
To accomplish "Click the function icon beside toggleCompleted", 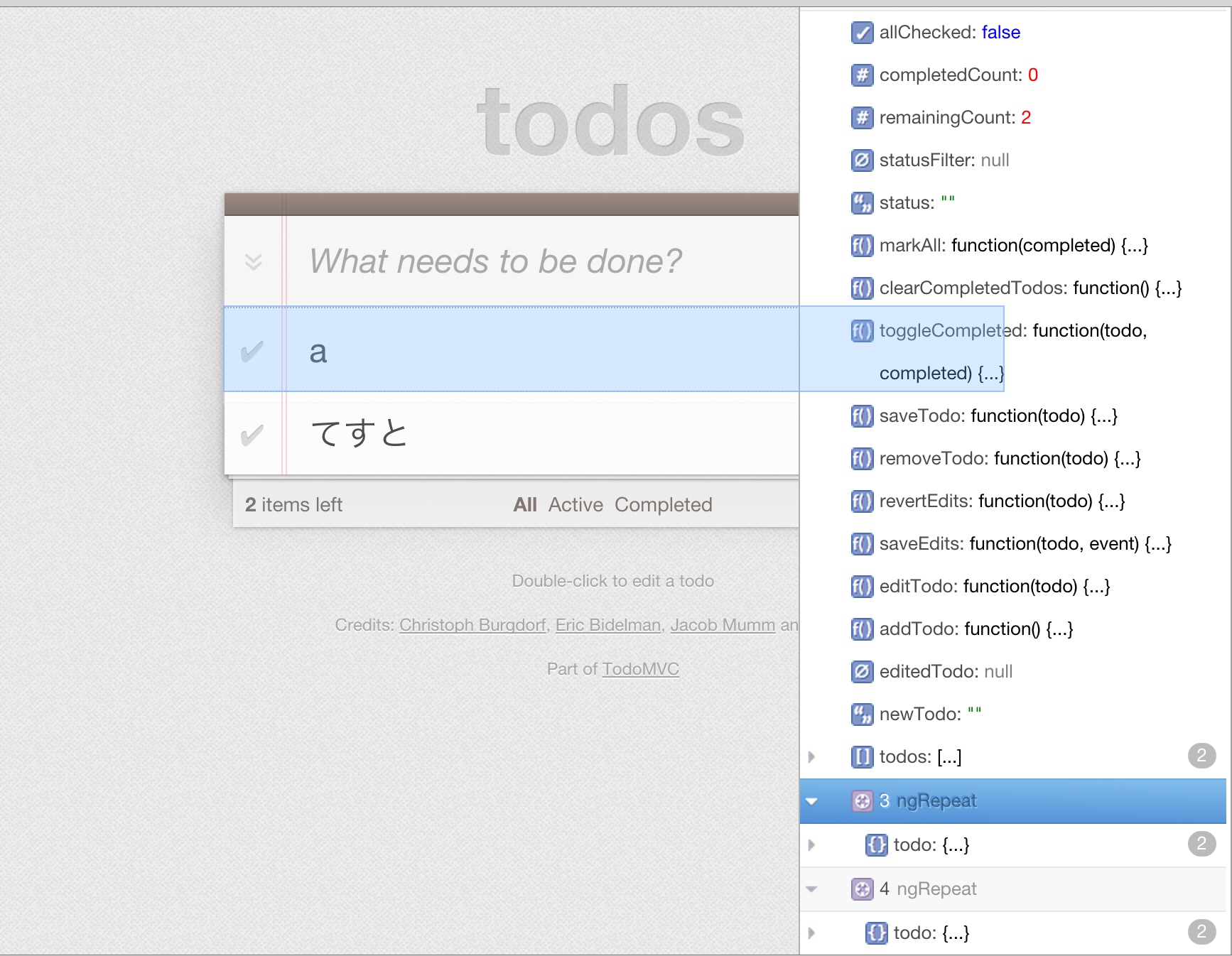I will click(862, 331).
